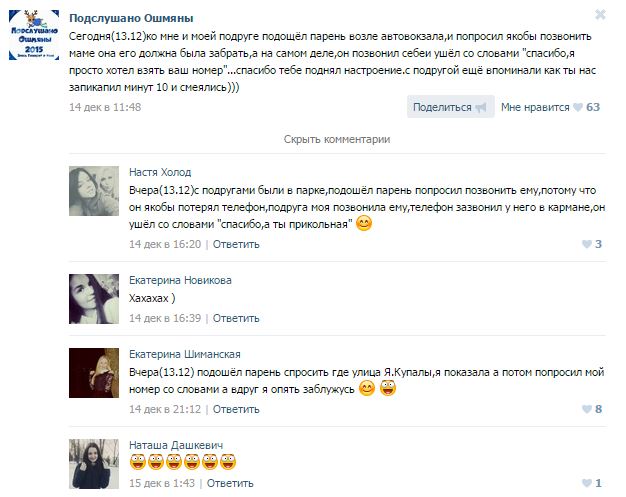The height and width of the screenshot is (497, 626).
Task: Open post timestamp 14 дек в 11:48
Action: [105, 107]
